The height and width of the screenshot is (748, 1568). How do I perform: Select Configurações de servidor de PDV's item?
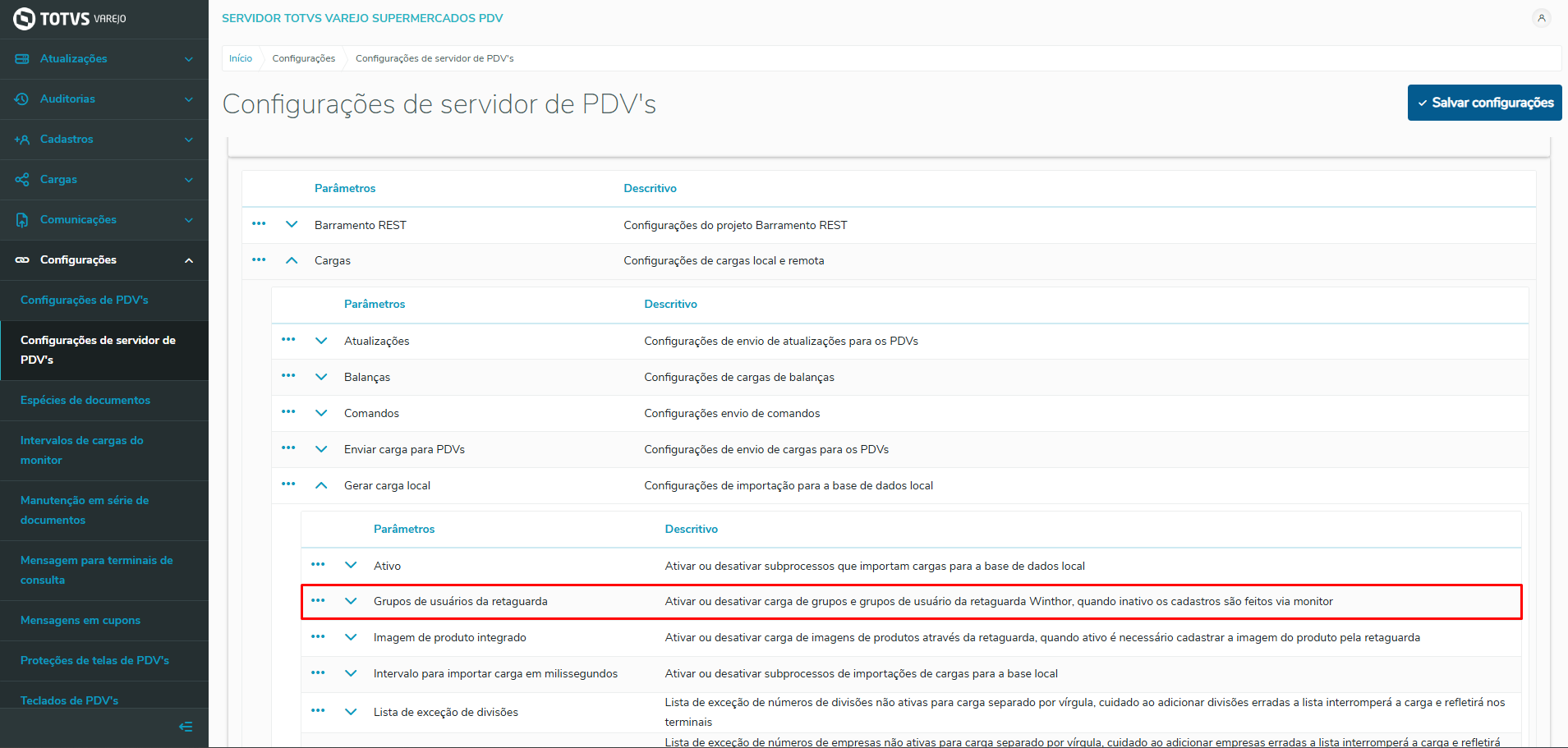pyautogui.click(x=104, y=351)
